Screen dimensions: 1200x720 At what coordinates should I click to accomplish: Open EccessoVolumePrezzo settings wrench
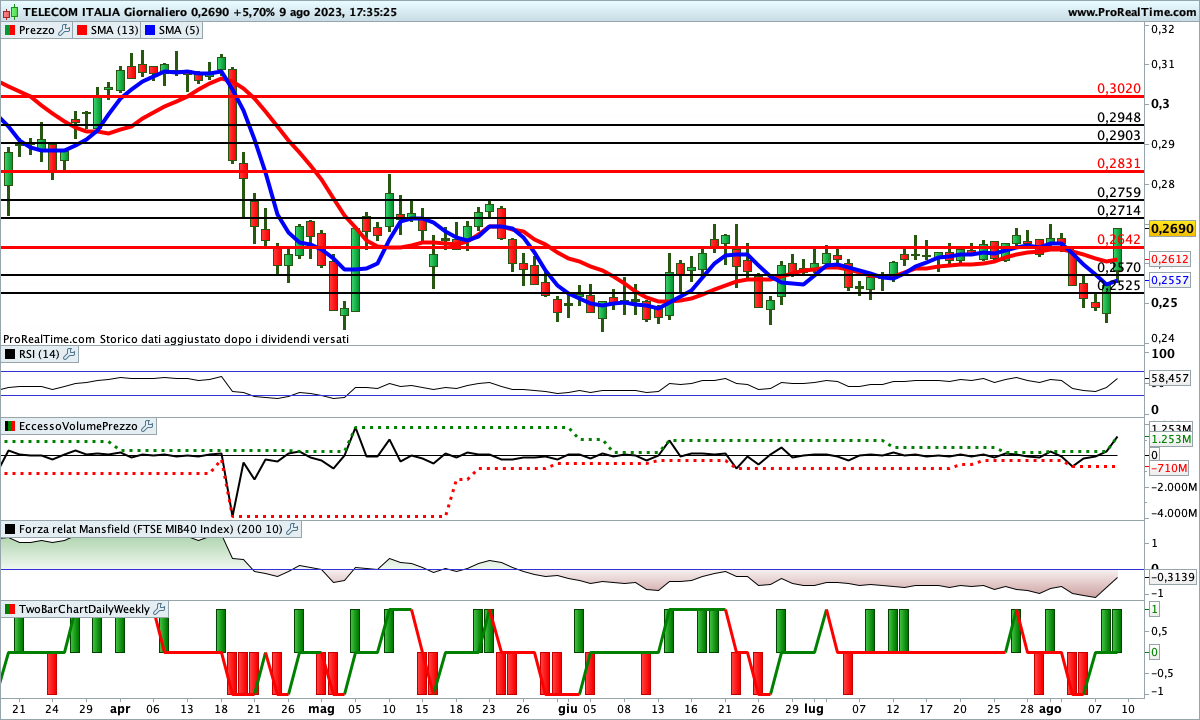pos(148,426)
